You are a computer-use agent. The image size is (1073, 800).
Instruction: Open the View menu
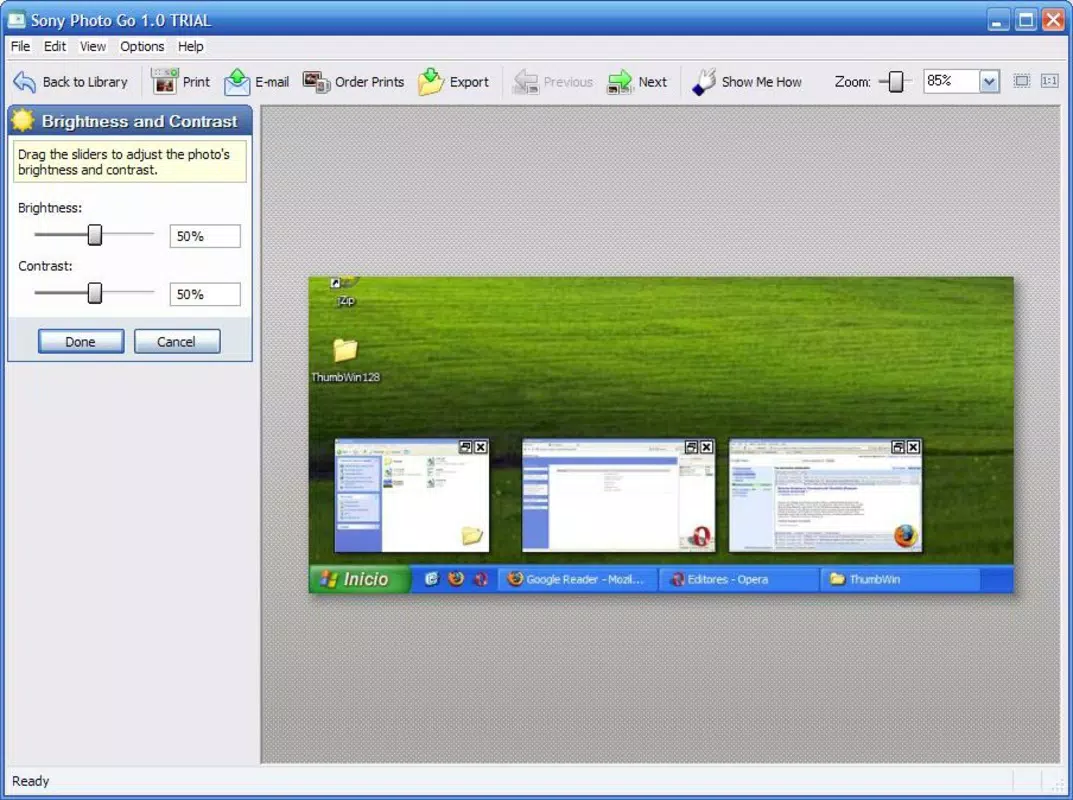point(92,47)
